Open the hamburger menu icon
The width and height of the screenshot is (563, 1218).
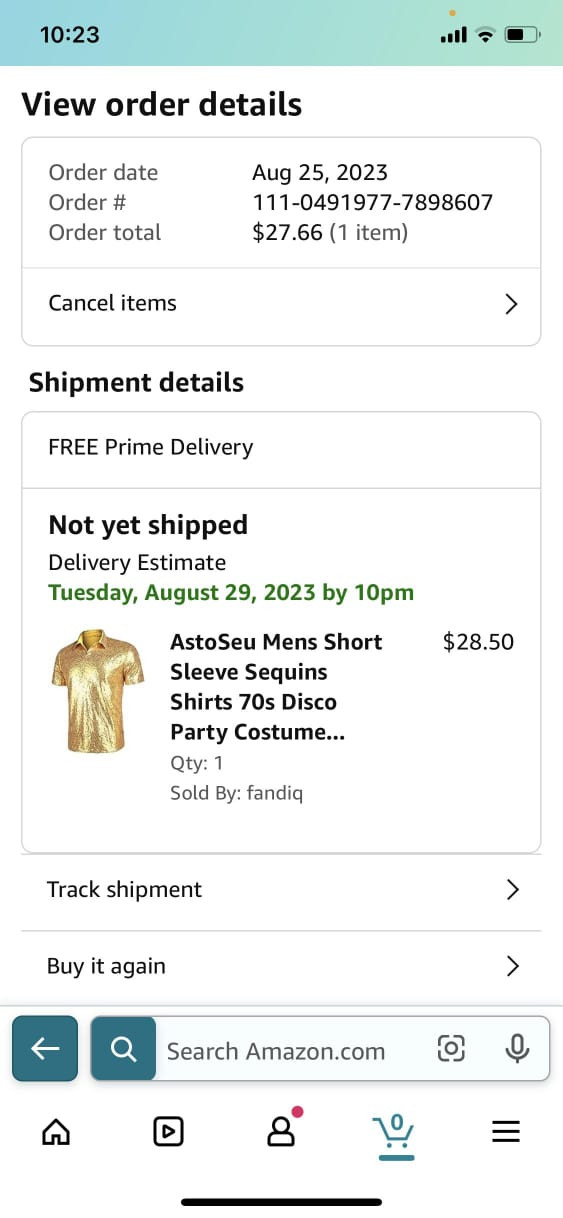(x=507, y=1131)
